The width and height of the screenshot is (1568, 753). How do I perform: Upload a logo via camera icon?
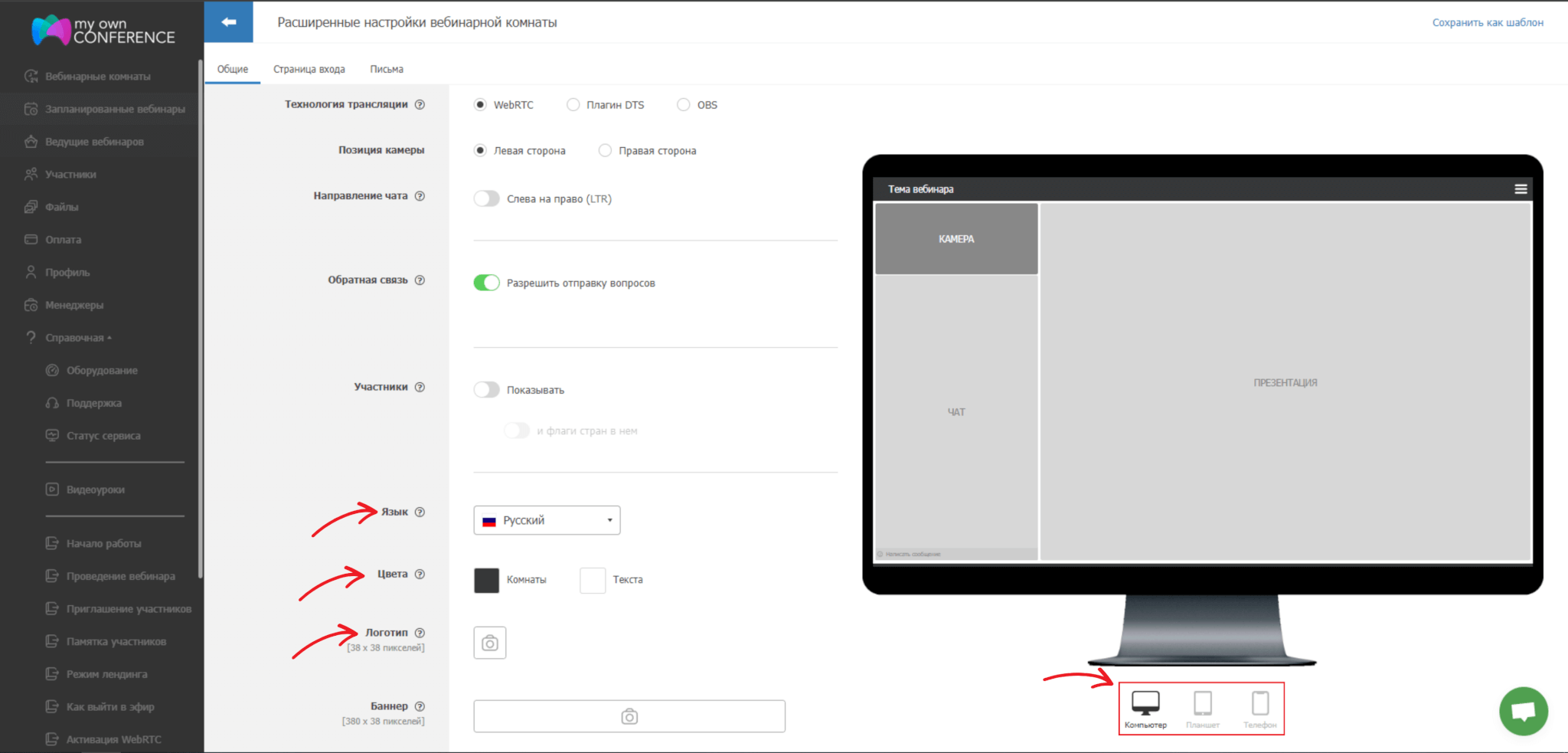(490, 643)
